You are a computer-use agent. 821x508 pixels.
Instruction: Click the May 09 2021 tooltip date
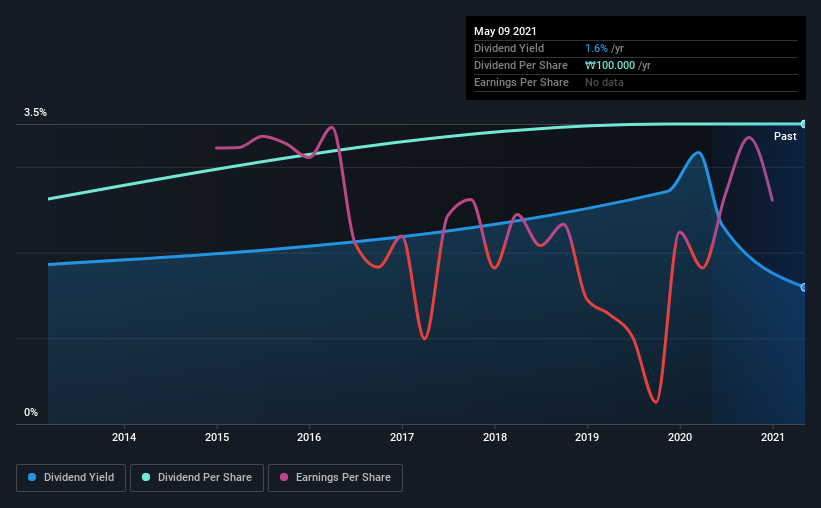pyautogui.click(x=505, y=31)
